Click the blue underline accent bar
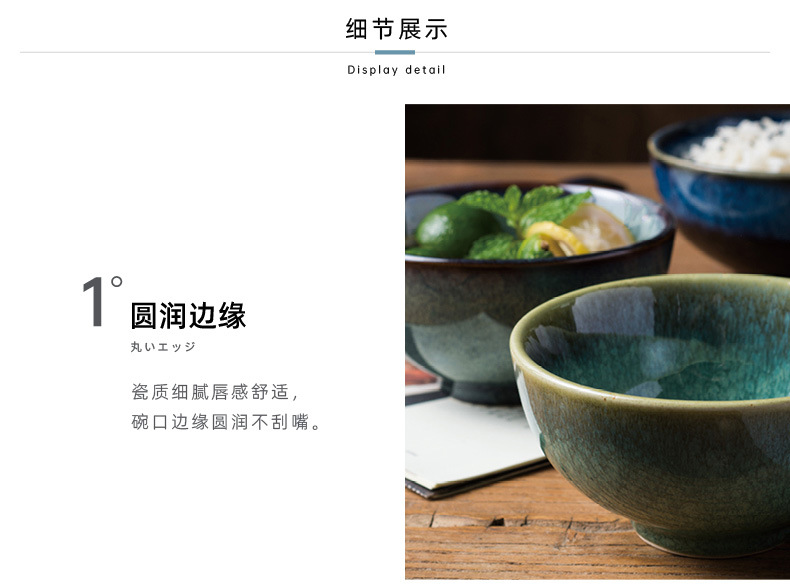This screenshot has height=588, width=790. coord(394,52)
